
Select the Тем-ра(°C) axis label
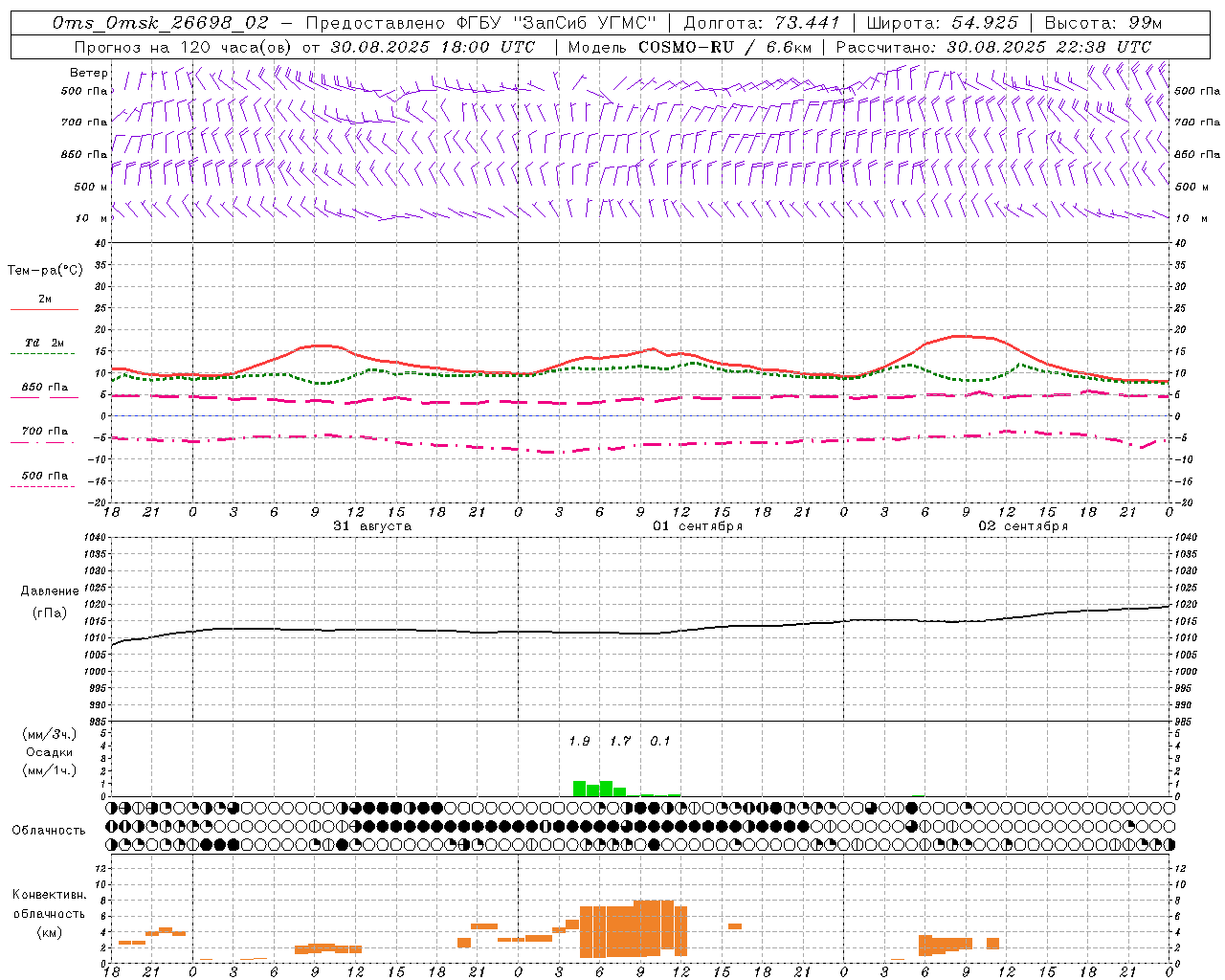[46, 271]
